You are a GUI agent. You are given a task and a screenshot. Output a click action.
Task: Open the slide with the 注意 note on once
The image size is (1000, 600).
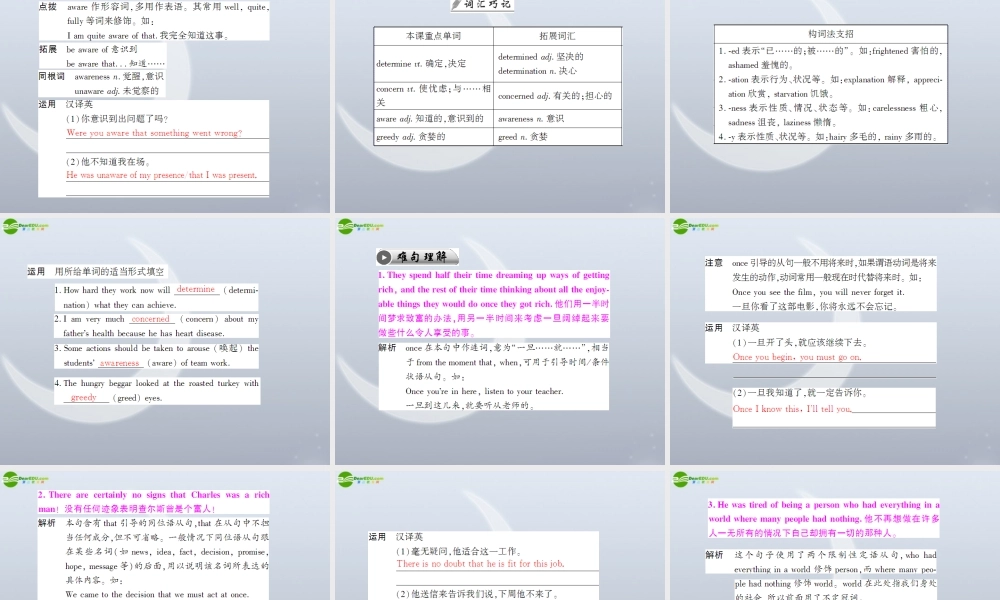835,341
